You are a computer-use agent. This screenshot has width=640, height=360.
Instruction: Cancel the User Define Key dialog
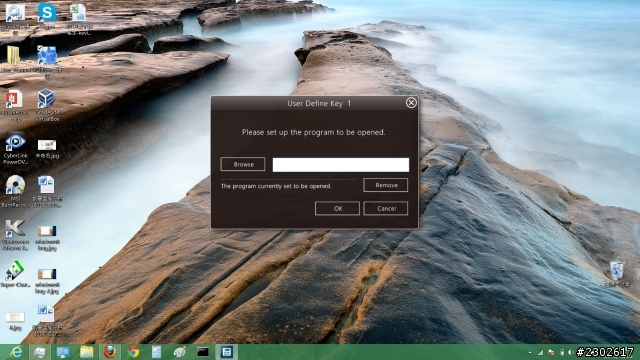coord(386,208)
